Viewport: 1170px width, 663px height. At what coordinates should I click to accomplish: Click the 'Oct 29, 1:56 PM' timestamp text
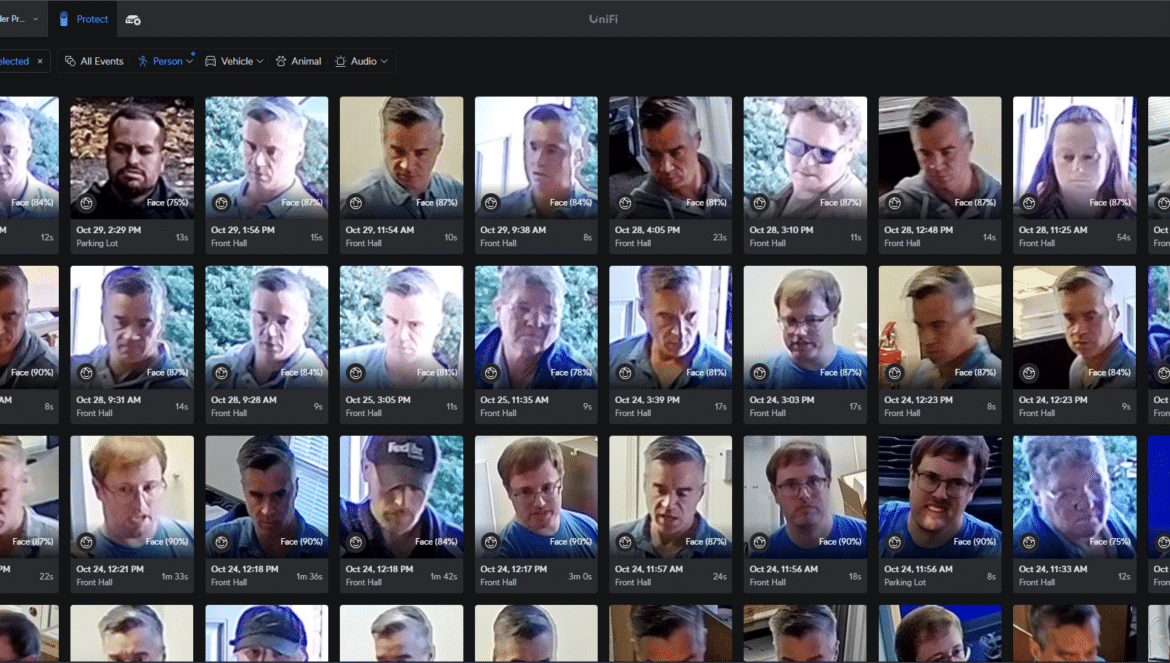243,230
